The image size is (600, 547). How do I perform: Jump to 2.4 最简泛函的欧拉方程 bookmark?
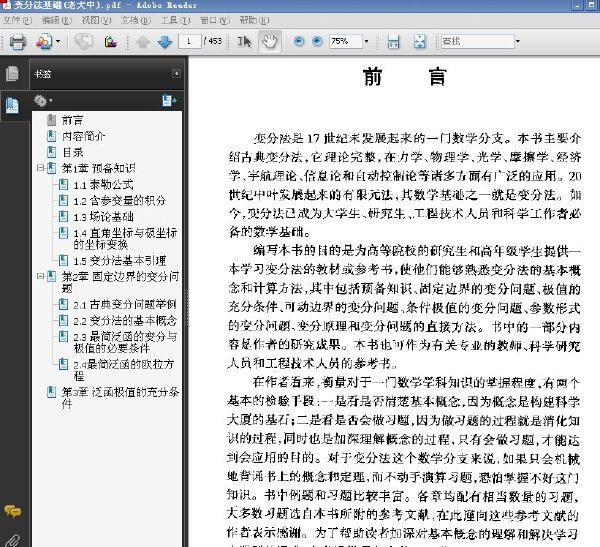click(x=124, y=369)
